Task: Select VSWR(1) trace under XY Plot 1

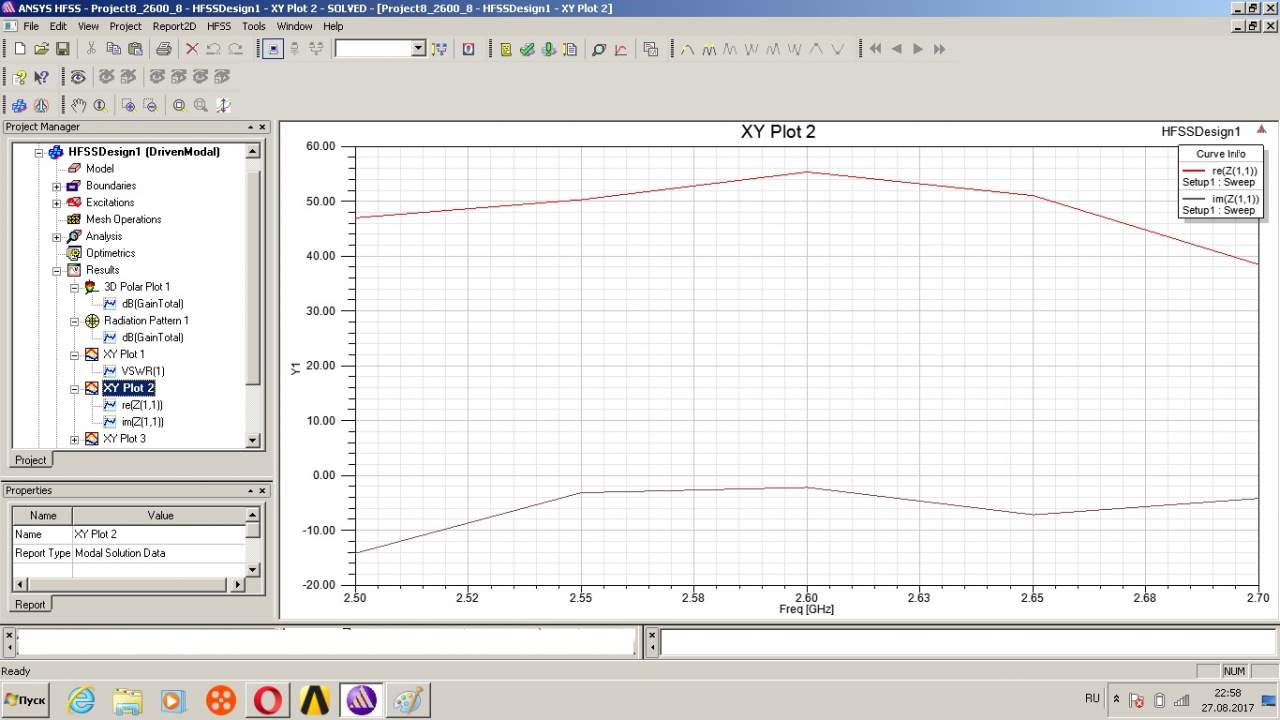Action: (x=142, y=371)
